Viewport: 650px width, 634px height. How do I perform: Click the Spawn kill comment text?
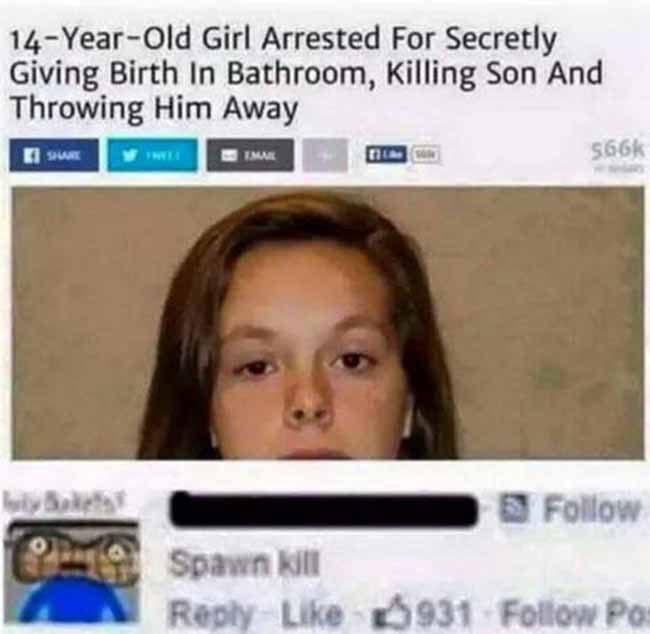(x=244, y=564)
